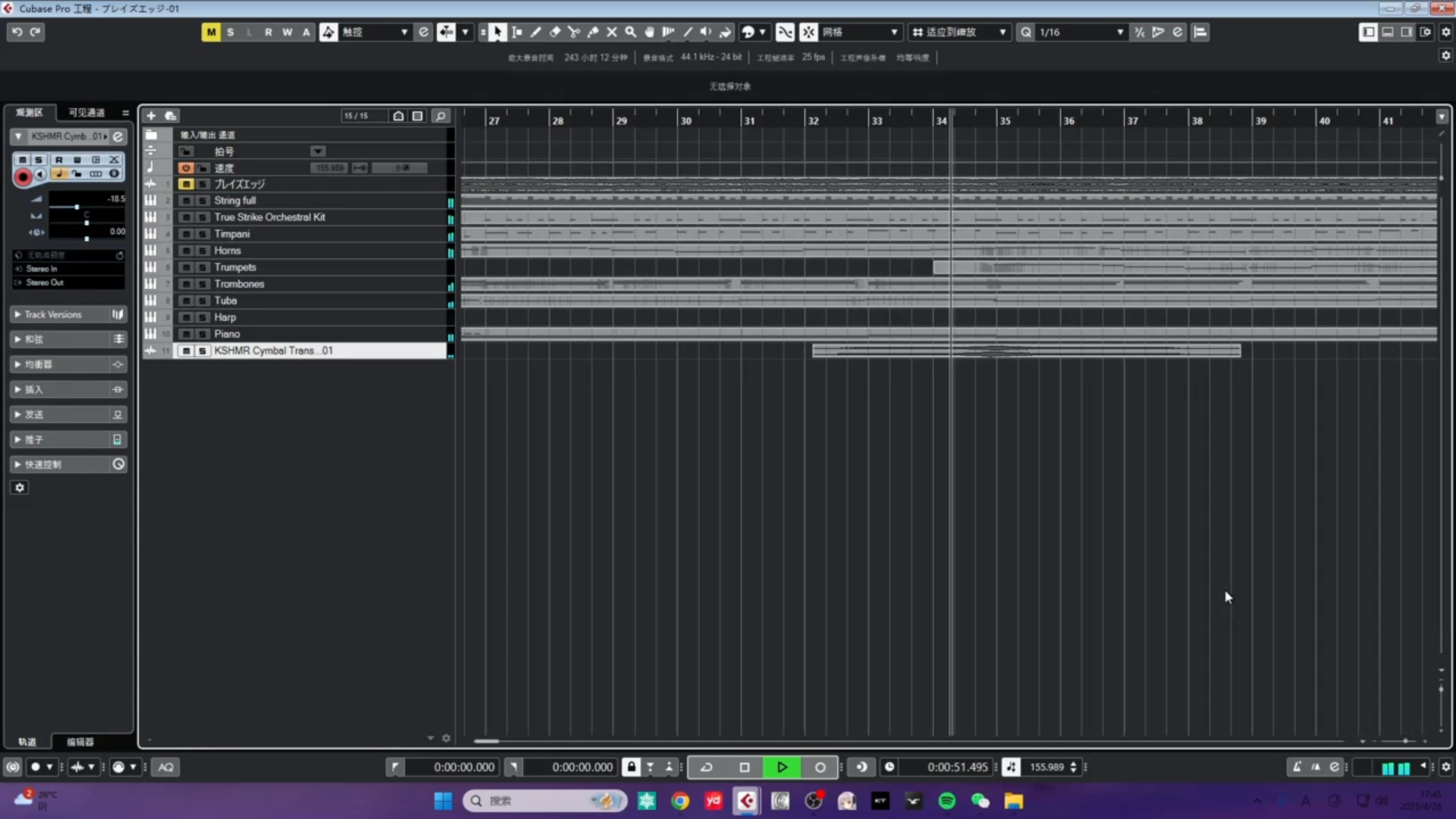Viewport: 1456px width, 819px height.
Task: Mute the Horns track
Action: (186, 250)
